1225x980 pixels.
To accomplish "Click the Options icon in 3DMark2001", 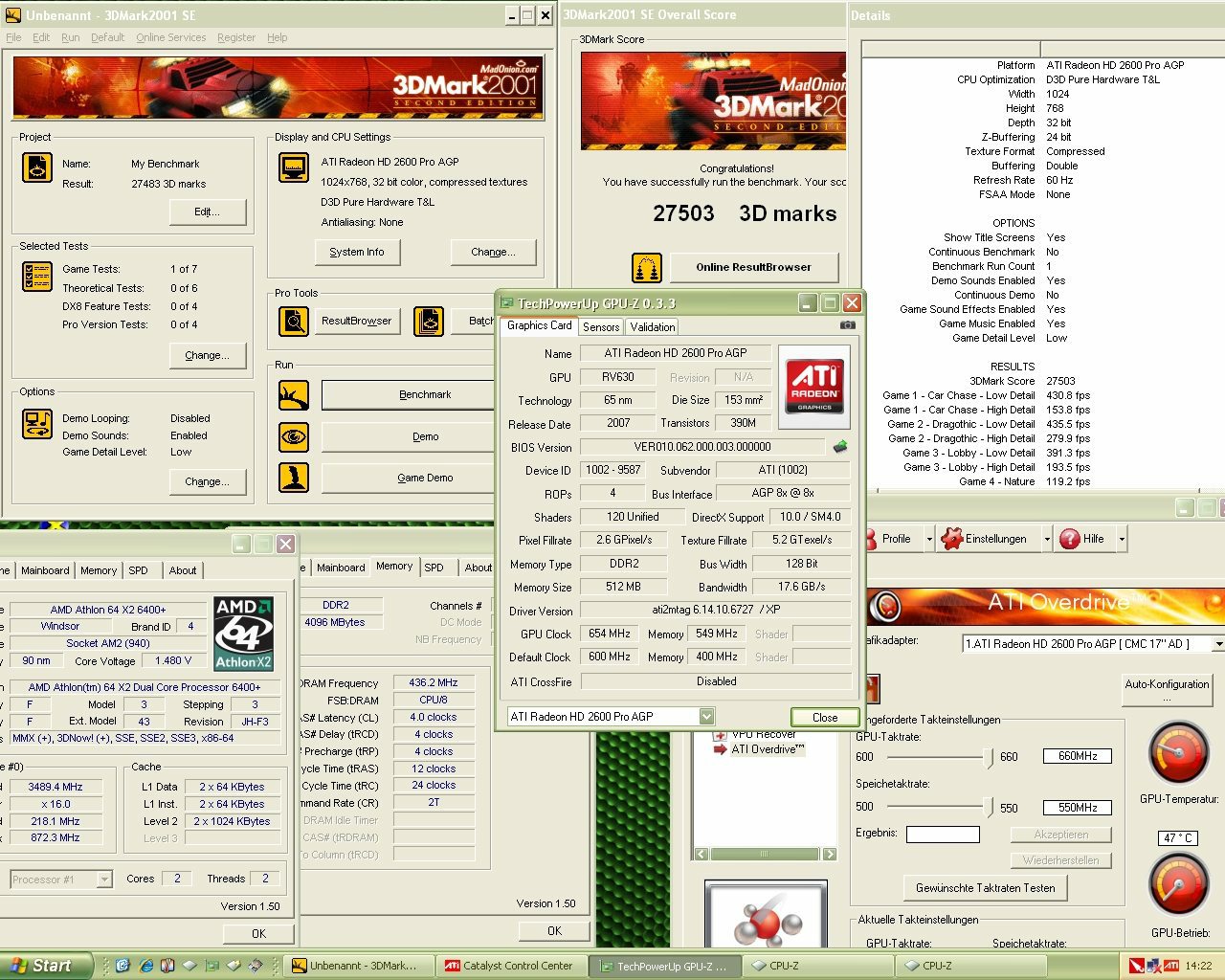I will pyautogui.click(x=36, y=424).
